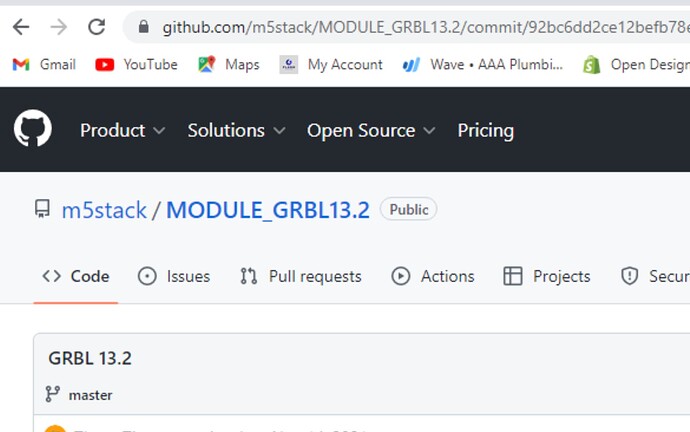
Task: Expand the Solutions dropdown menu
Action: [236, 131]
